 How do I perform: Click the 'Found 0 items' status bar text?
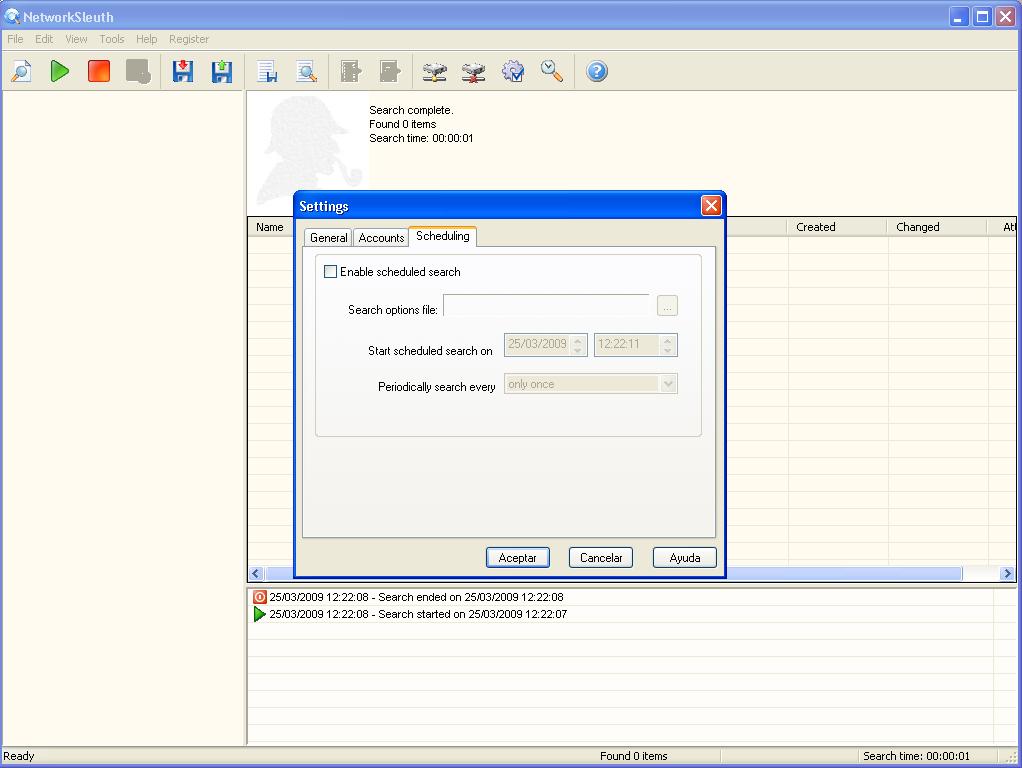634,756
